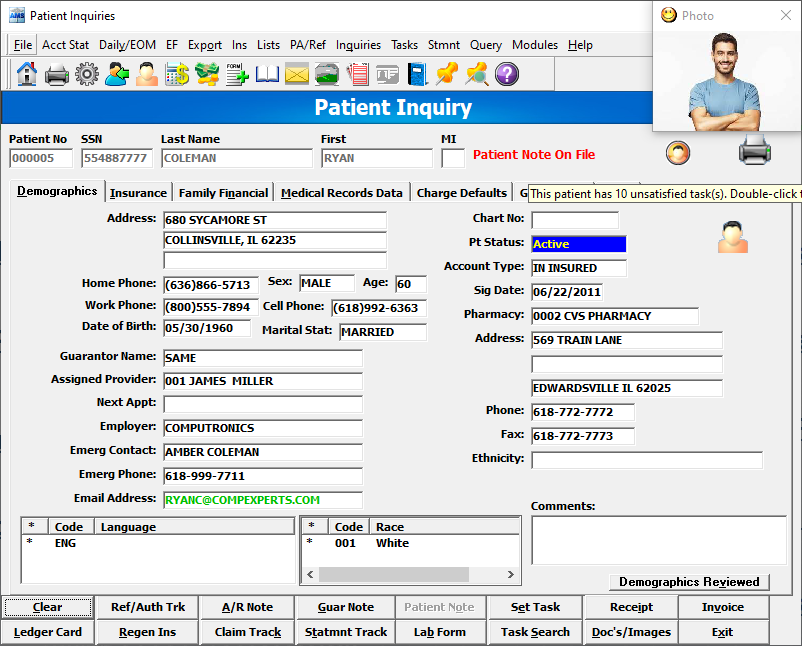Click the landscape picture icon in toolbar
The width and height of the screenshot is (802, 646).
click(x=327, y=75)
